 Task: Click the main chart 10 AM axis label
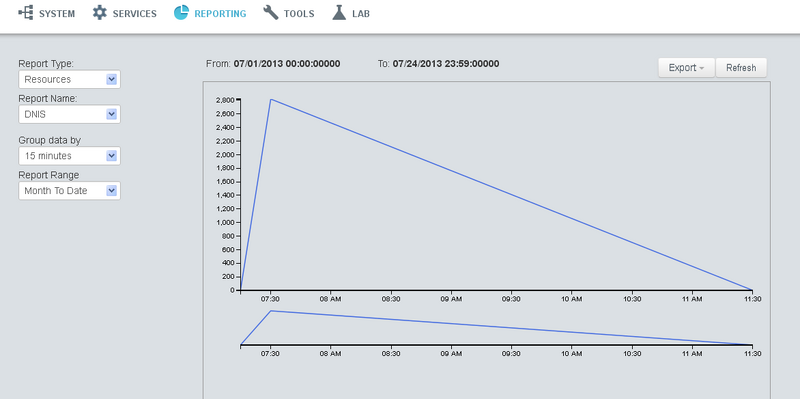(571, 300)
